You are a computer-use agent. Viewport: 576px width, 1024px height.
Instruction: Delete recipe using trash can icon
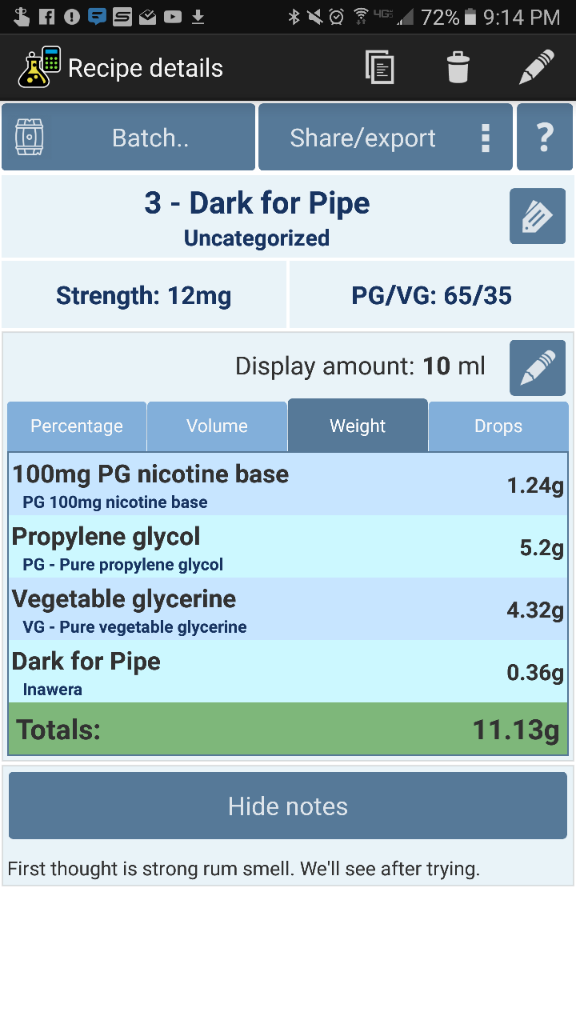[x=458, y=67]
